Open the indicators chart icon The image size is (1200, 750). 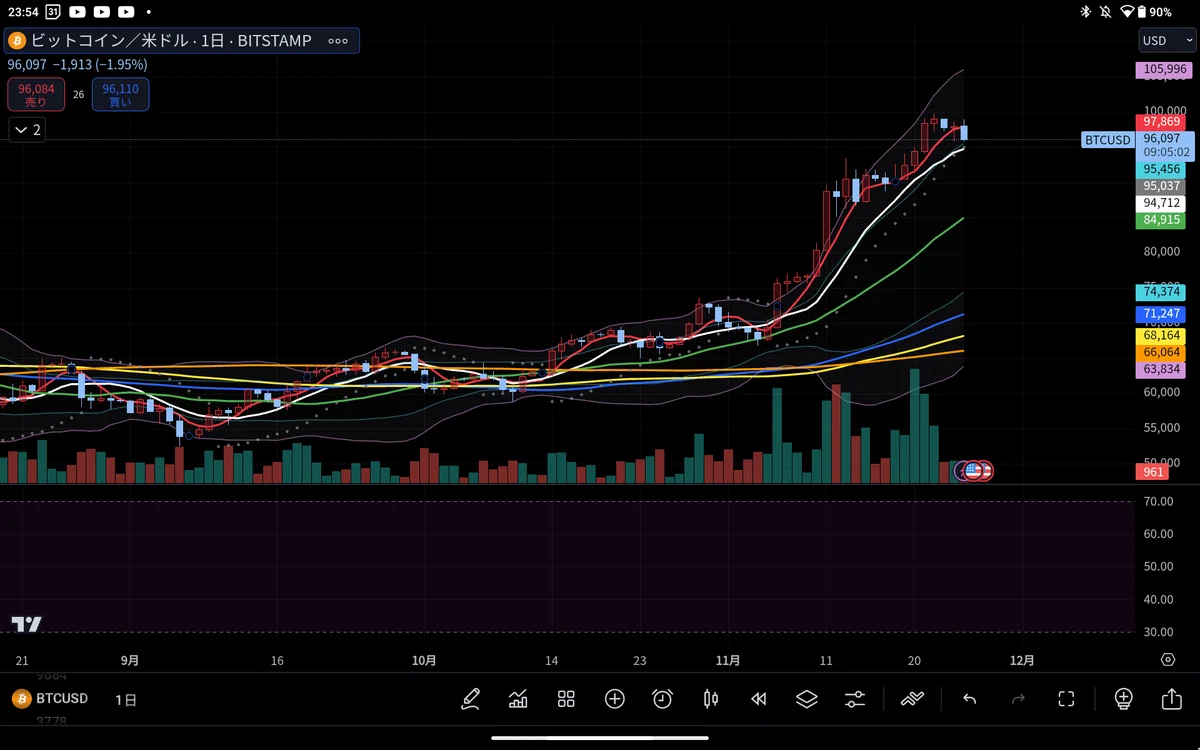(x=518, y=699)
